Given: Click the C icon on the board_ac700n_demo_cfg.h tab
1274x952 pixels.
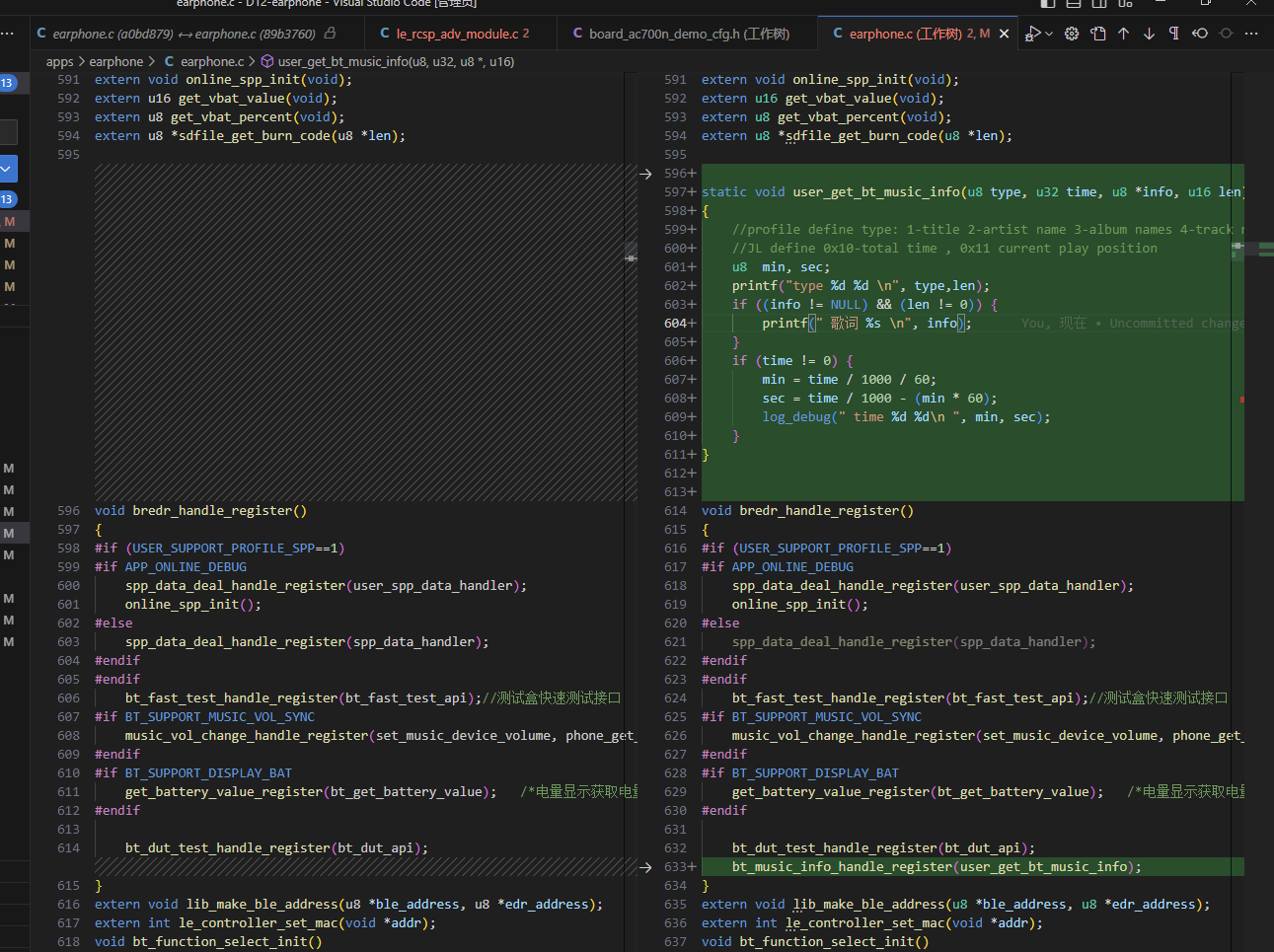Looking at the screenshot, I should pos(578,34).
